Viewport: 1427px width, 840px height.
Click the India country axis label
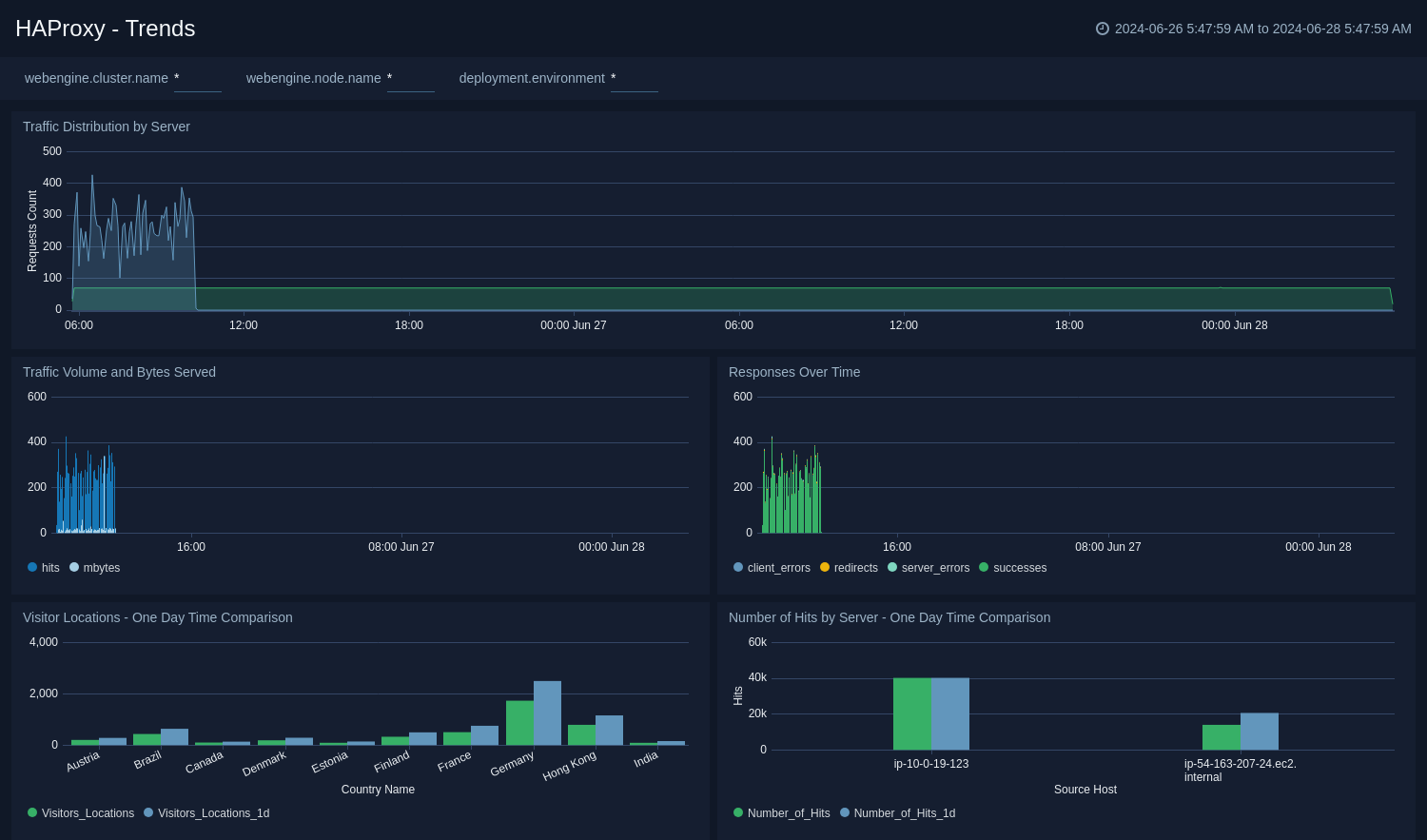tap(646, 759)
